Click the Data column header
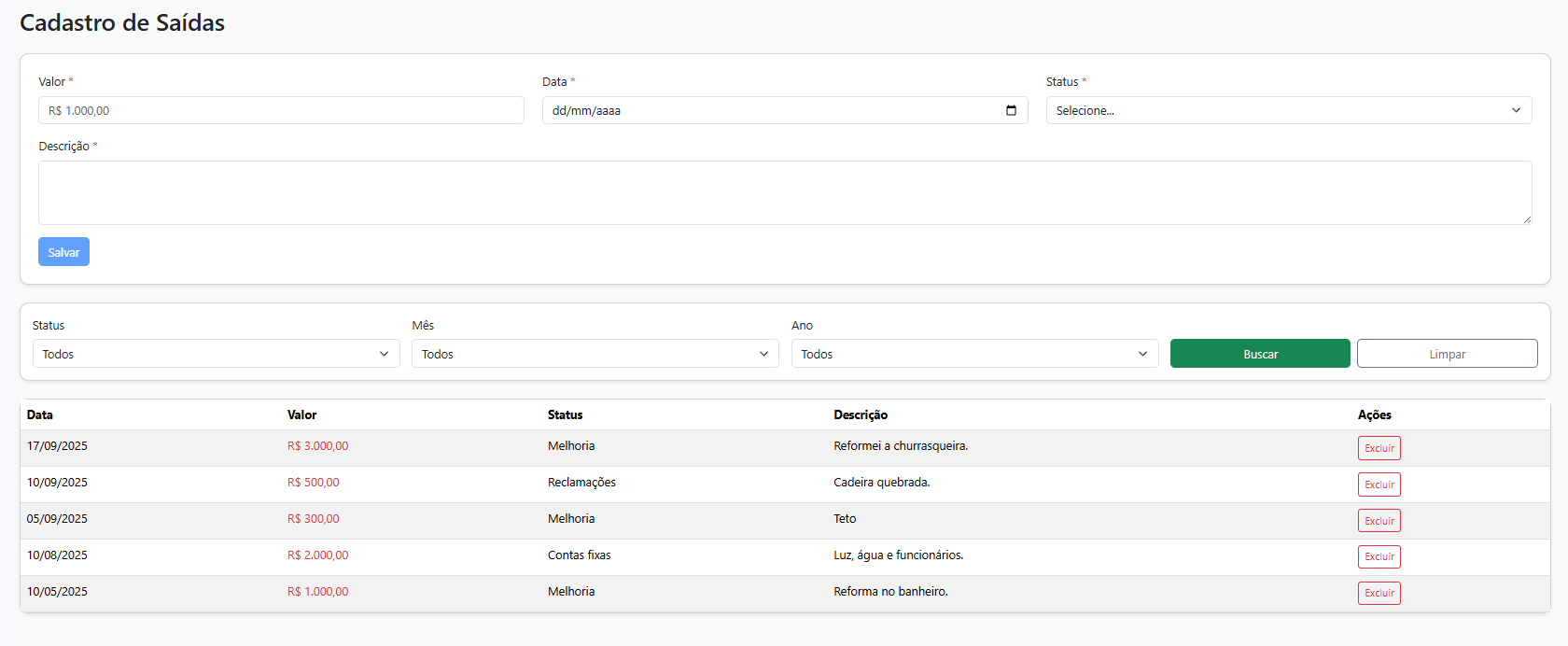Screen dimensions: 1568x646 click(40, 414)
